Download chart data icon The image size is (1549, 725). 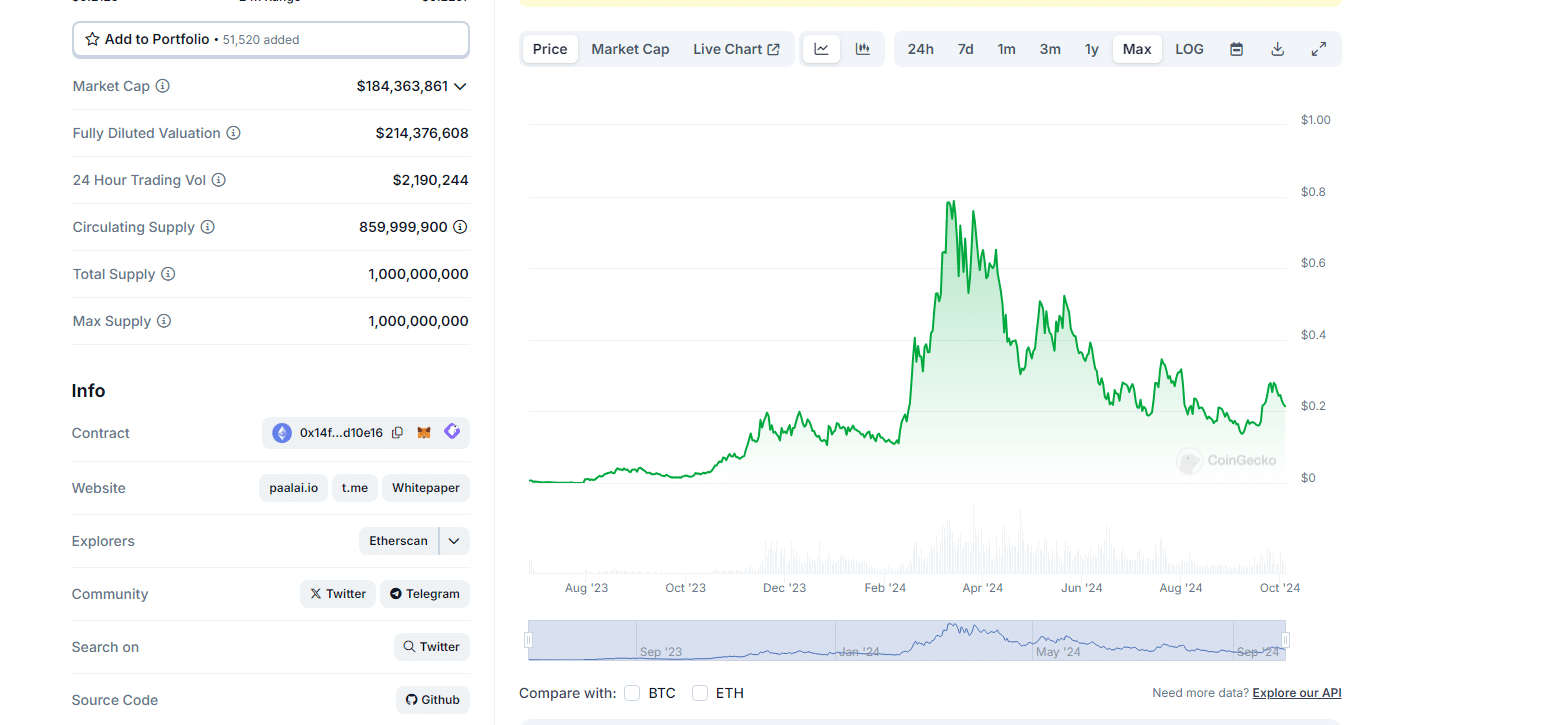point(1277,49)
